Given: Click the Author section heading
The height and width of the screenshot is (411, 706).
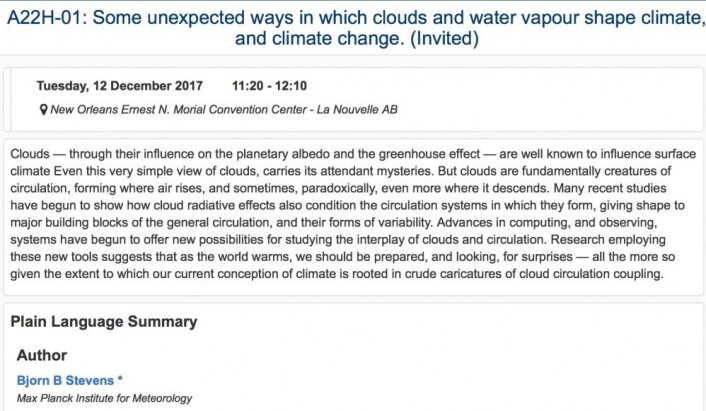Looking at the screenshot, I should click(x=42, y=355).
